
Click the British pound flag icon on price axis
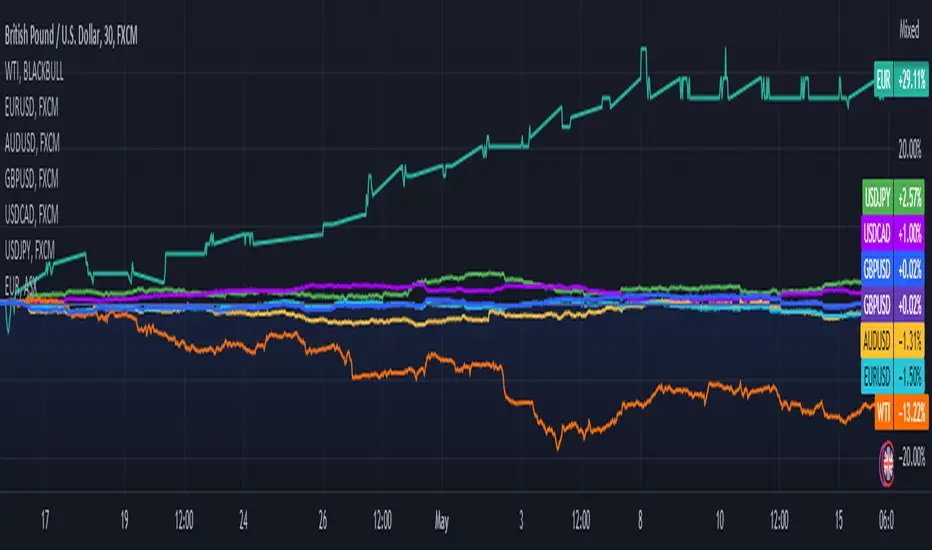point(887,464)
